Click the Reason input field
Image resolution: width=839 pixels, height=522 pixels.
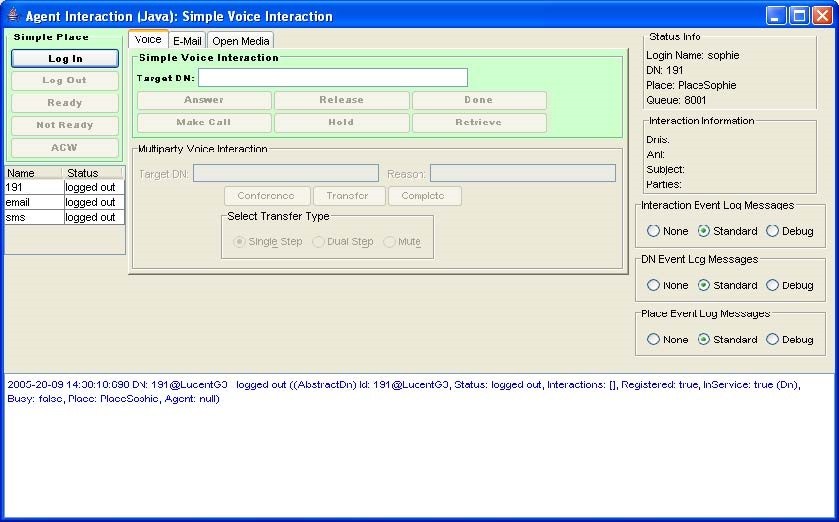523,173
